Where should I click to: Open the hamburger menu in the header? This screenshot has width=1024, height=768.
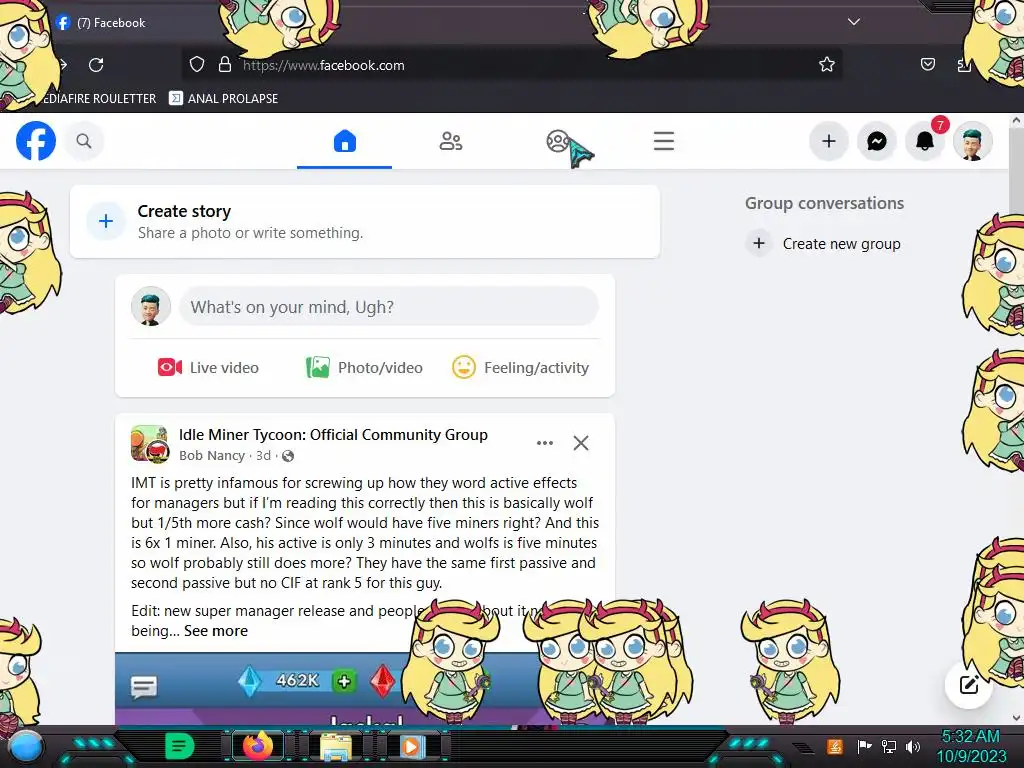[x=664, y=141]
